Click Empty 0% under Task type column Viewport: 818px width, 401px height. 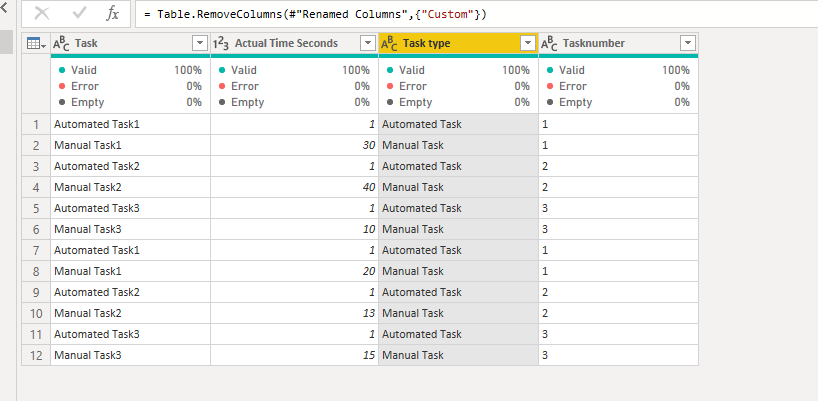click(459, 102)
